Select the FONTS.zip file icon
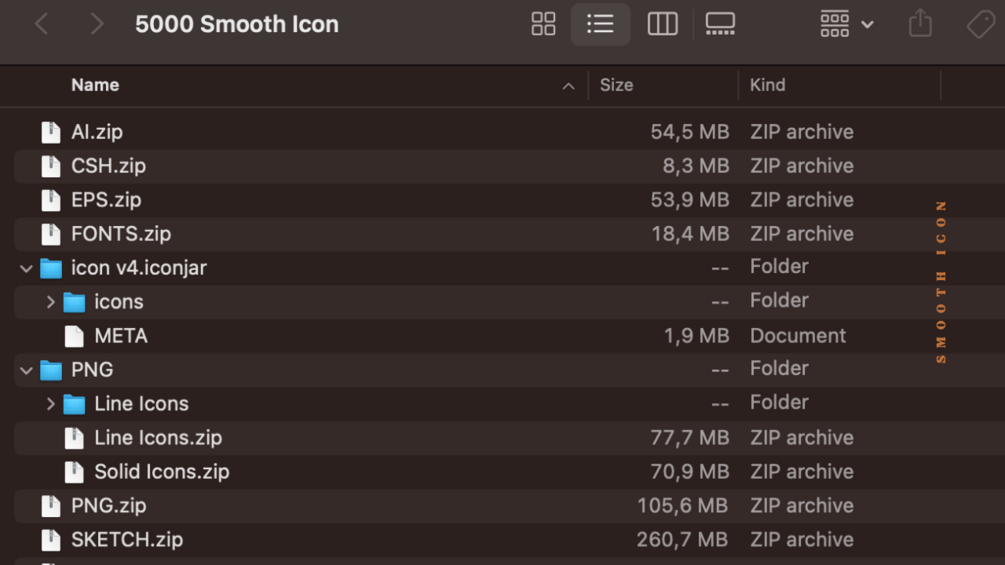This screenshot has width=1005, height=565. click(51, 234)
